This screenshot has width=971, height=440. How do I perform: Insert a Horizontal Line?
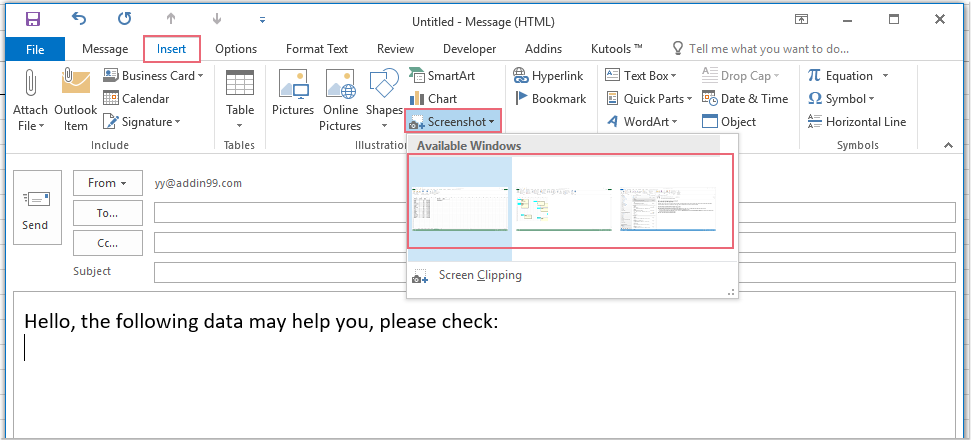(856, 122)
